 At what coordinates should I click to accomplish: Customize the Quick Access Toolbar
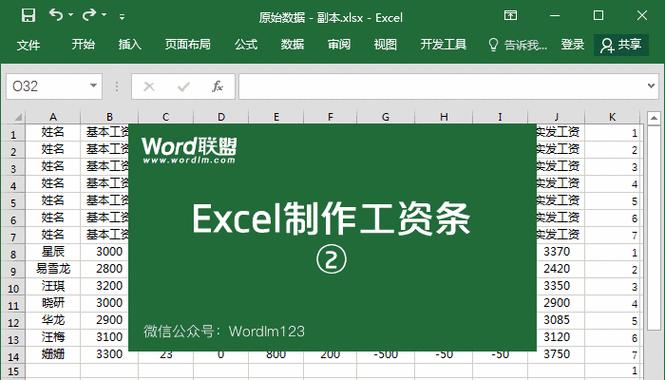point(122,17)
